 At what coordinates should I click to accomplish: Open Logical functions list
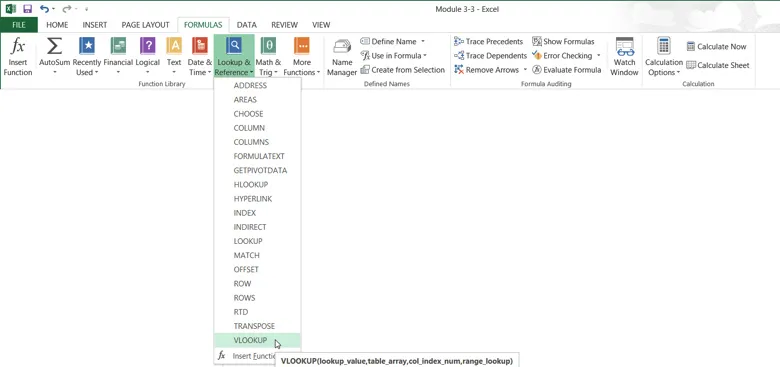click(x=148, y=57)
